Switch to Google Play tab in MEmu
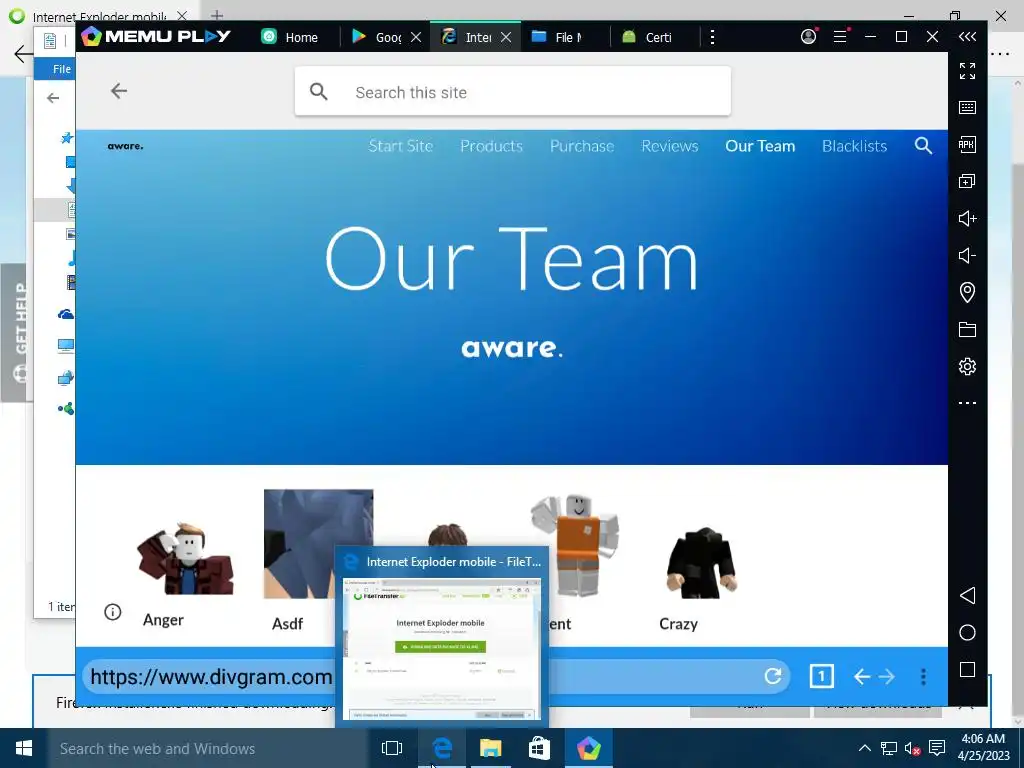 (x=377, y=37)
